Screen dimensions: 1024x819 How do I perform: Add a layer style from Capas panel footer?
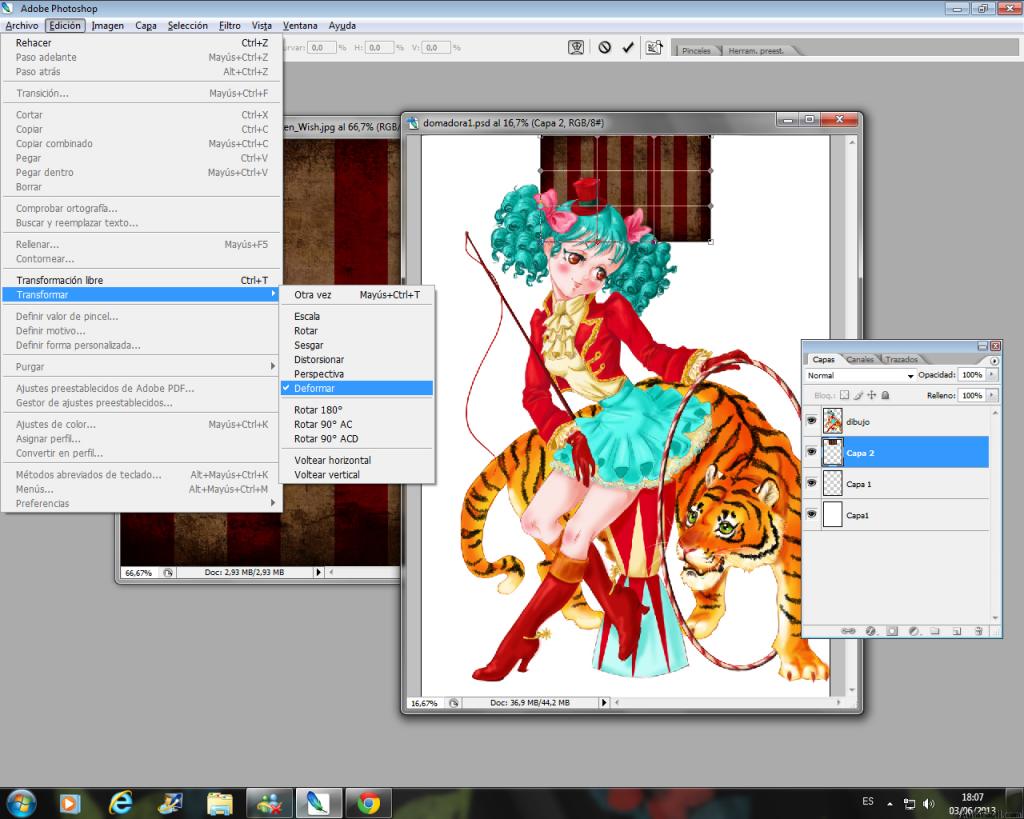tap(870, 631)
